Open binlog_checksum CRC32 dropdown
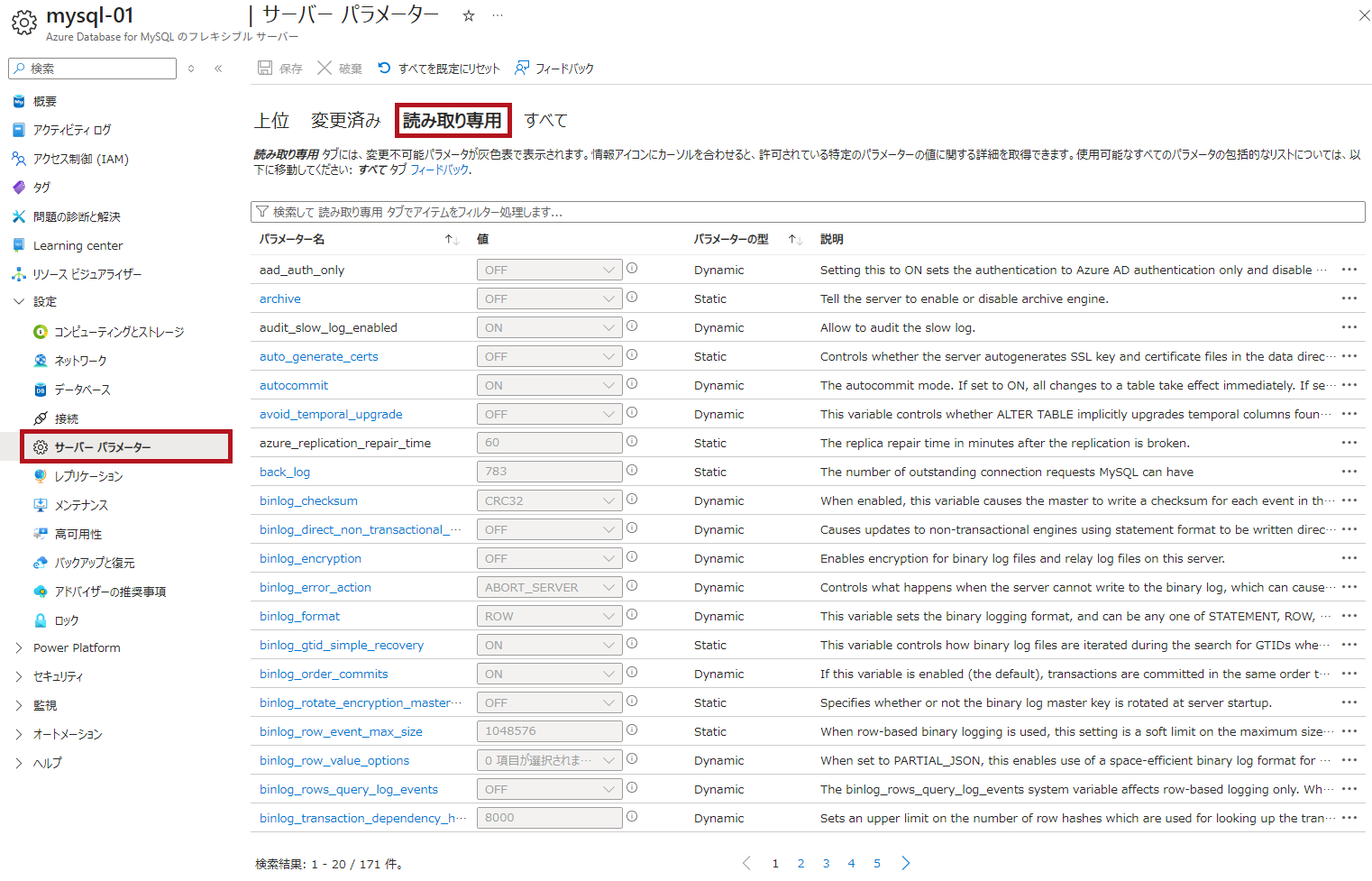The image size is (1372, 881). 549,500
